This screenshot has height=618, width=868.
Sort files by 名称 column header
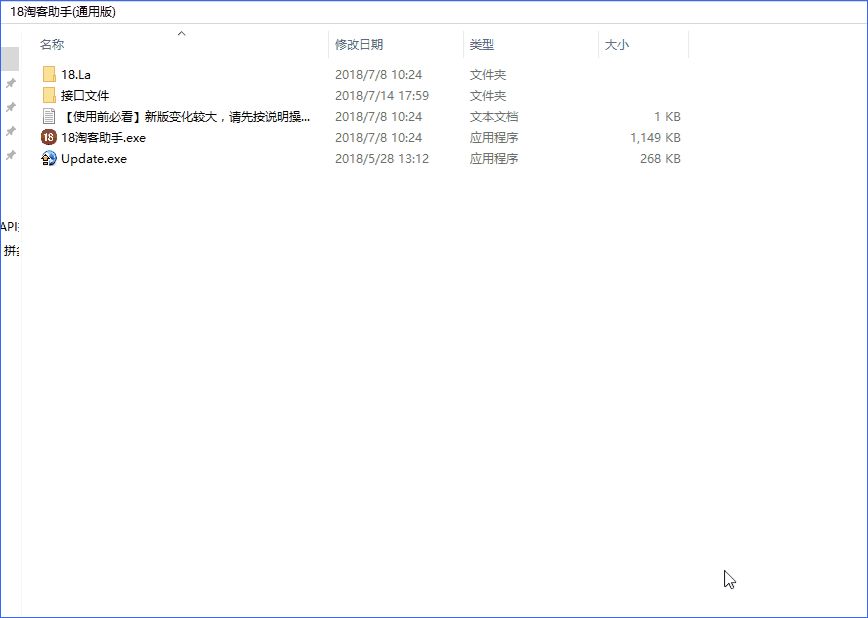click(x=52, y=45)
